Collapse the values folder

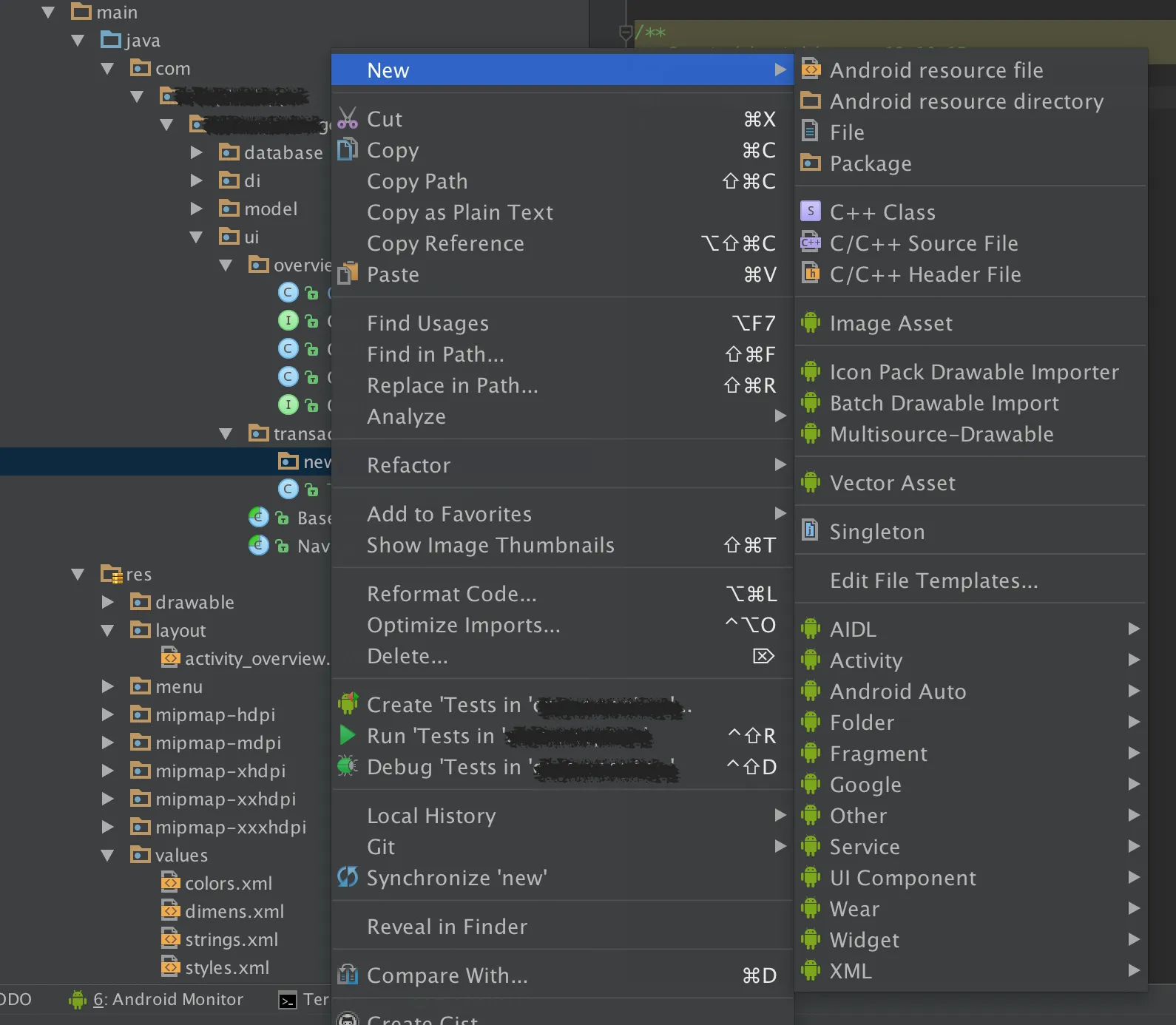pos(107,855)
